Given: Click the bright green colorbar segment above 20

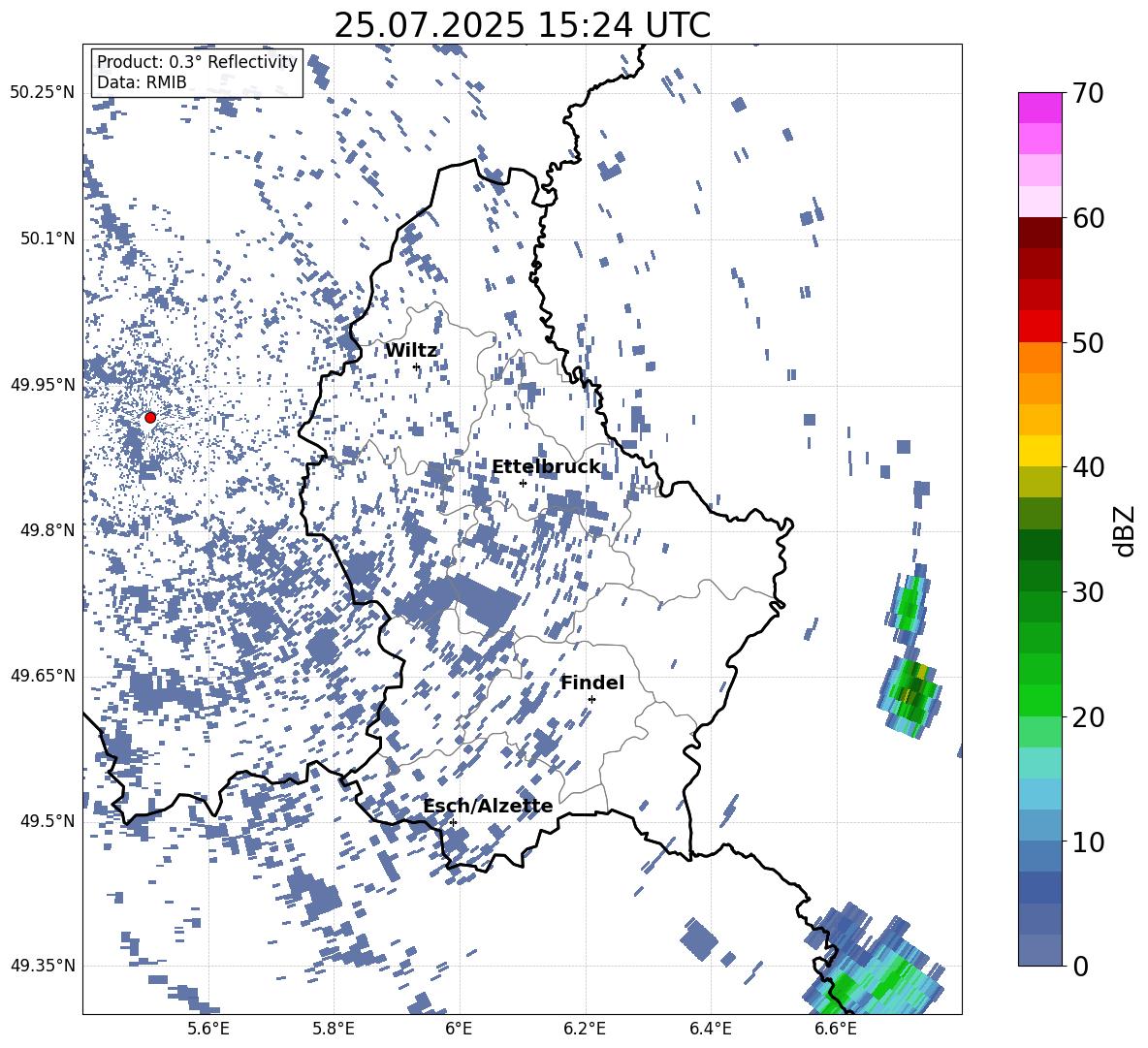Looking at the screenshot, I should (x=1039, y=700).
